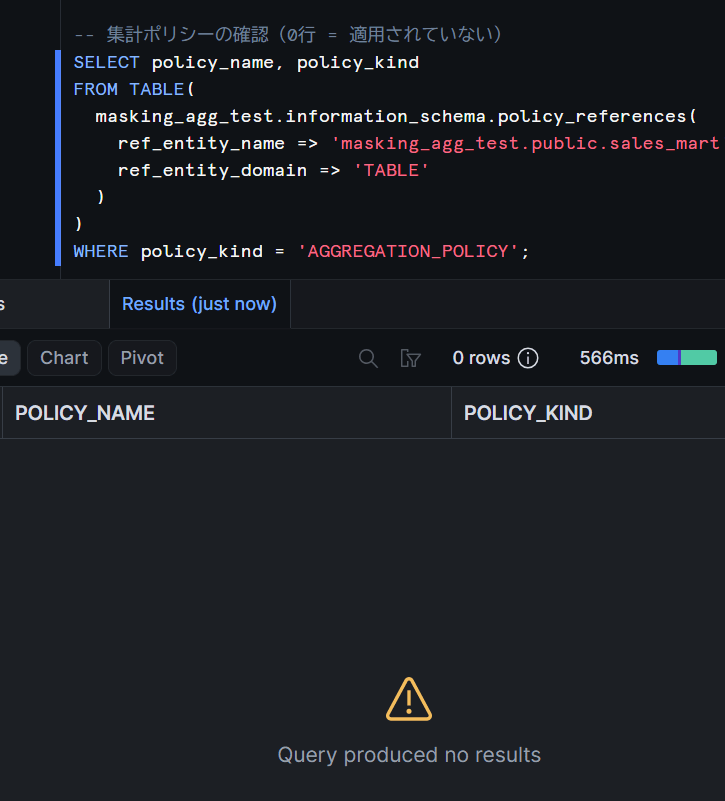
Task: Click the 'AGGREGATION_POLICY' string in the editor
Action: 408,251
